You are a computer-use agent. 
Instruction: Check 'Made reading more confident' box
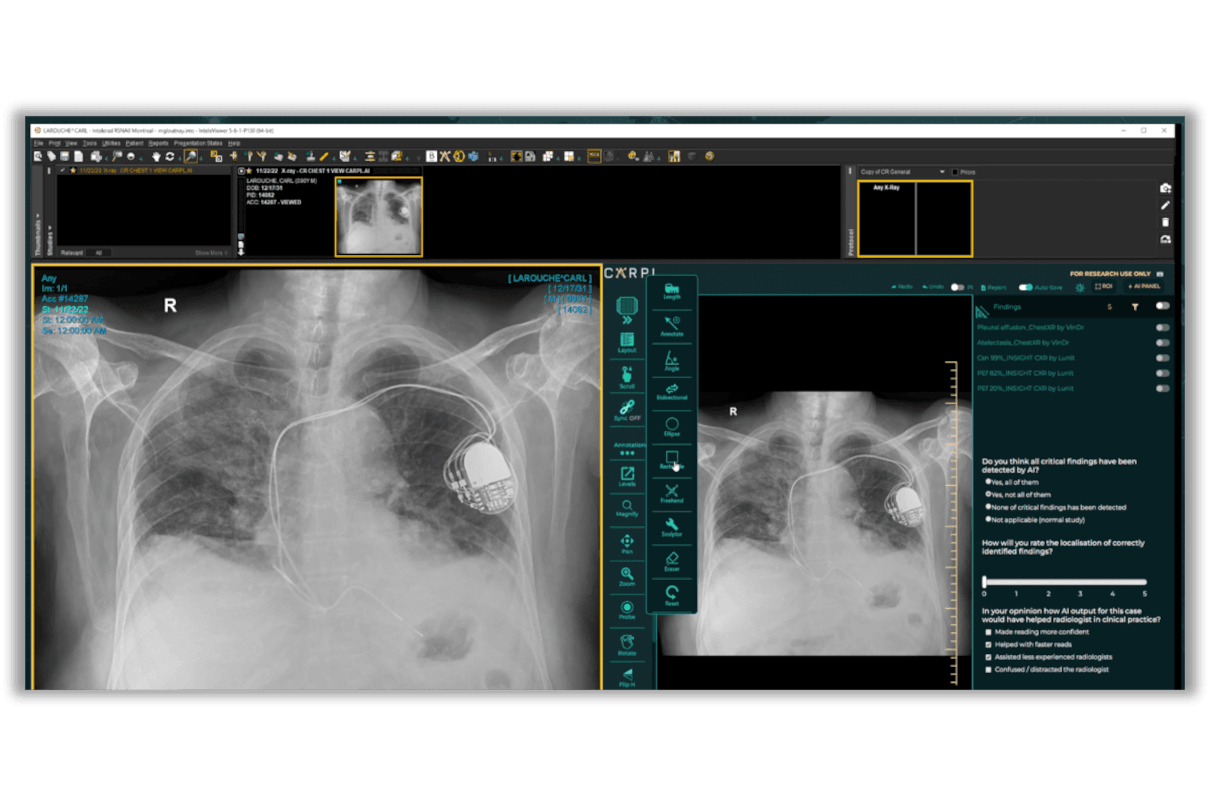989,632
